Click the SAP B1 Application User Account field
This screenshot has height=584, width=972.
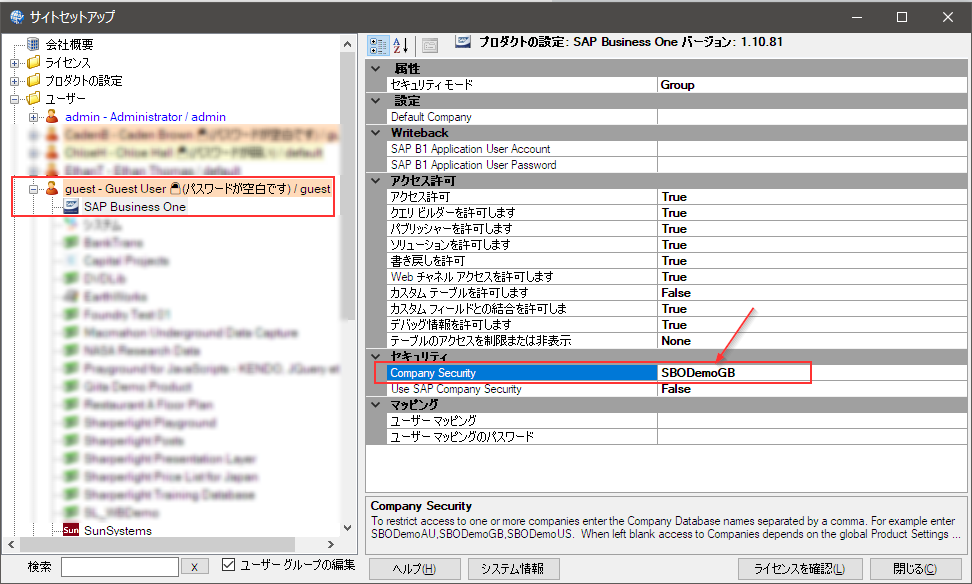812,149
